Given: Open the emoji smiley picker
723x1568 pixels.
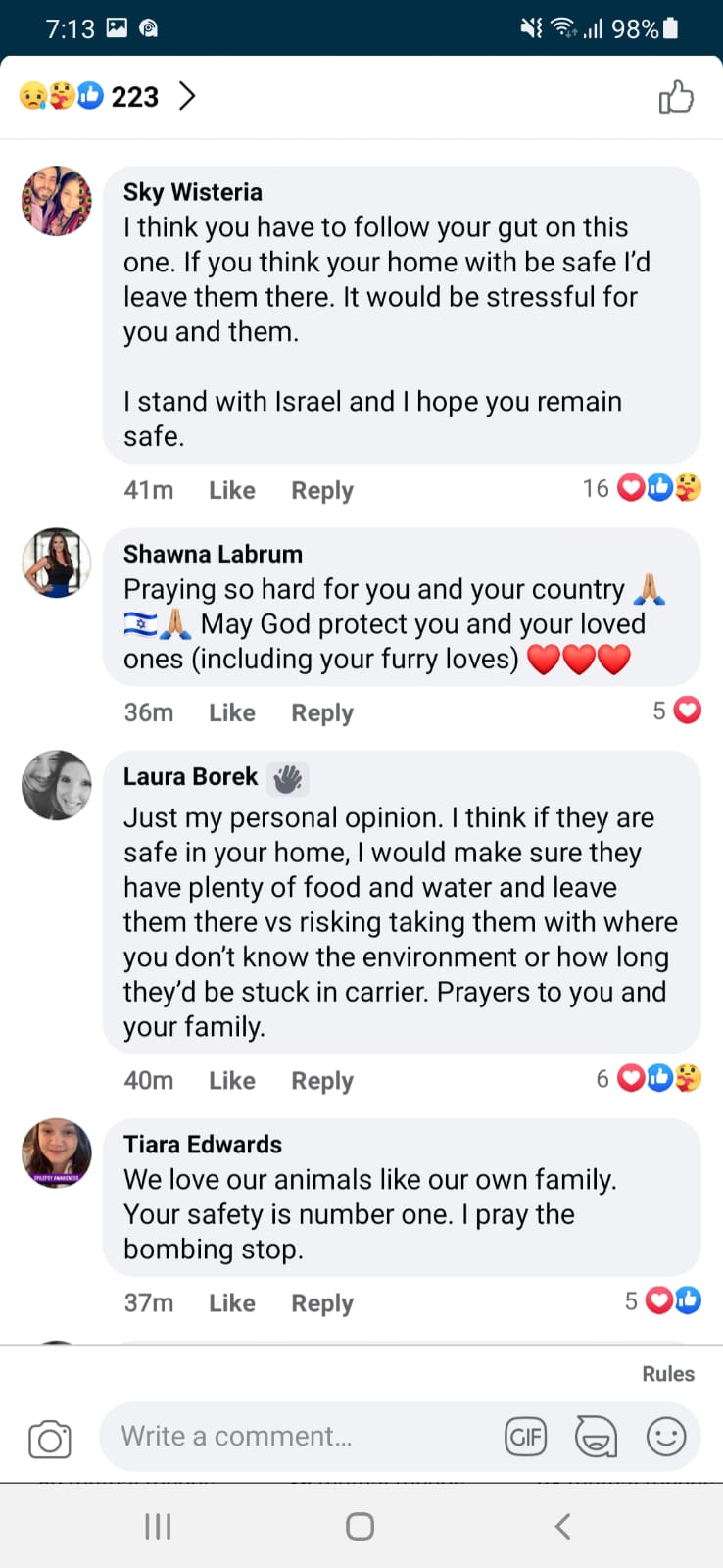Looking at the screenshot, I should click(666, 1437).
